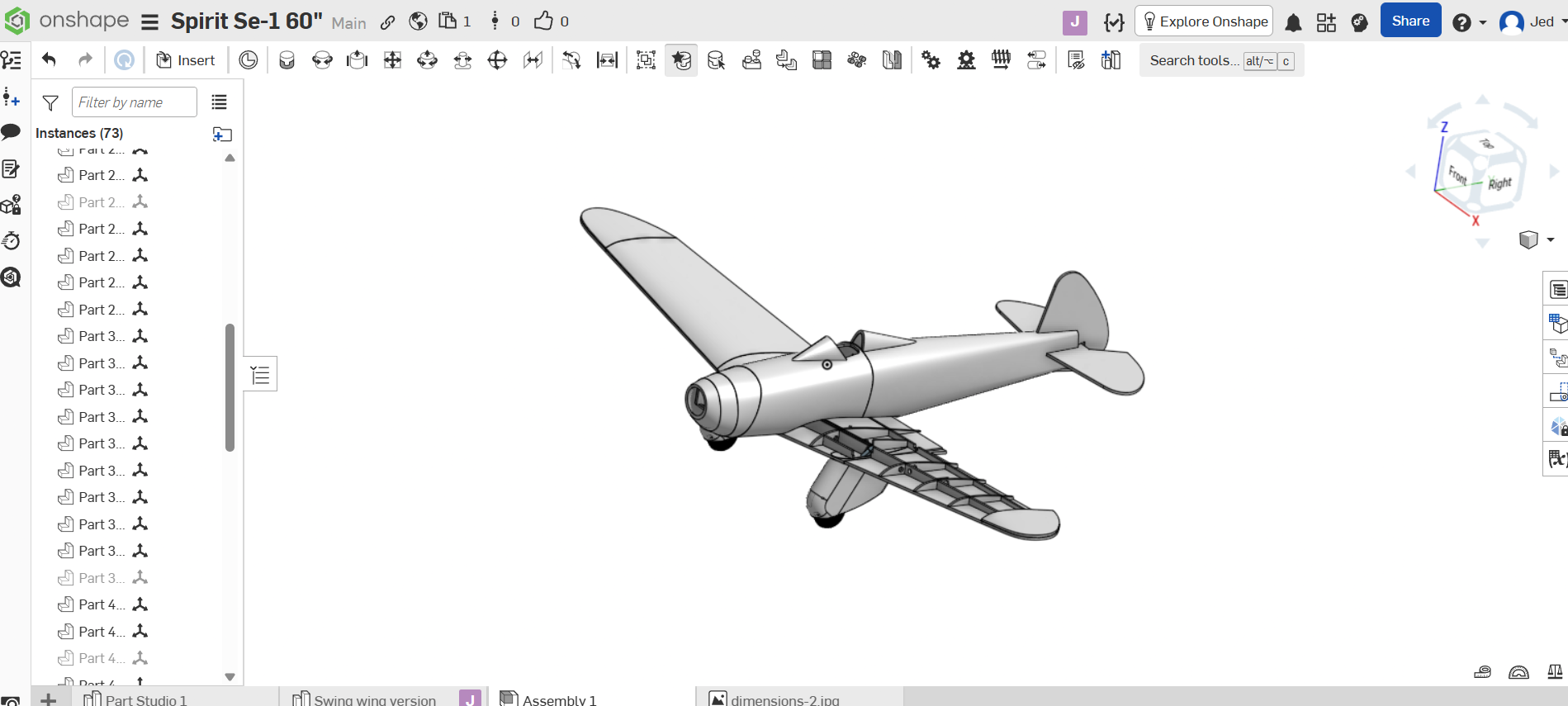Click scroll down arrow in instance list
1568x706 pixels.
(x=230, y=676)
